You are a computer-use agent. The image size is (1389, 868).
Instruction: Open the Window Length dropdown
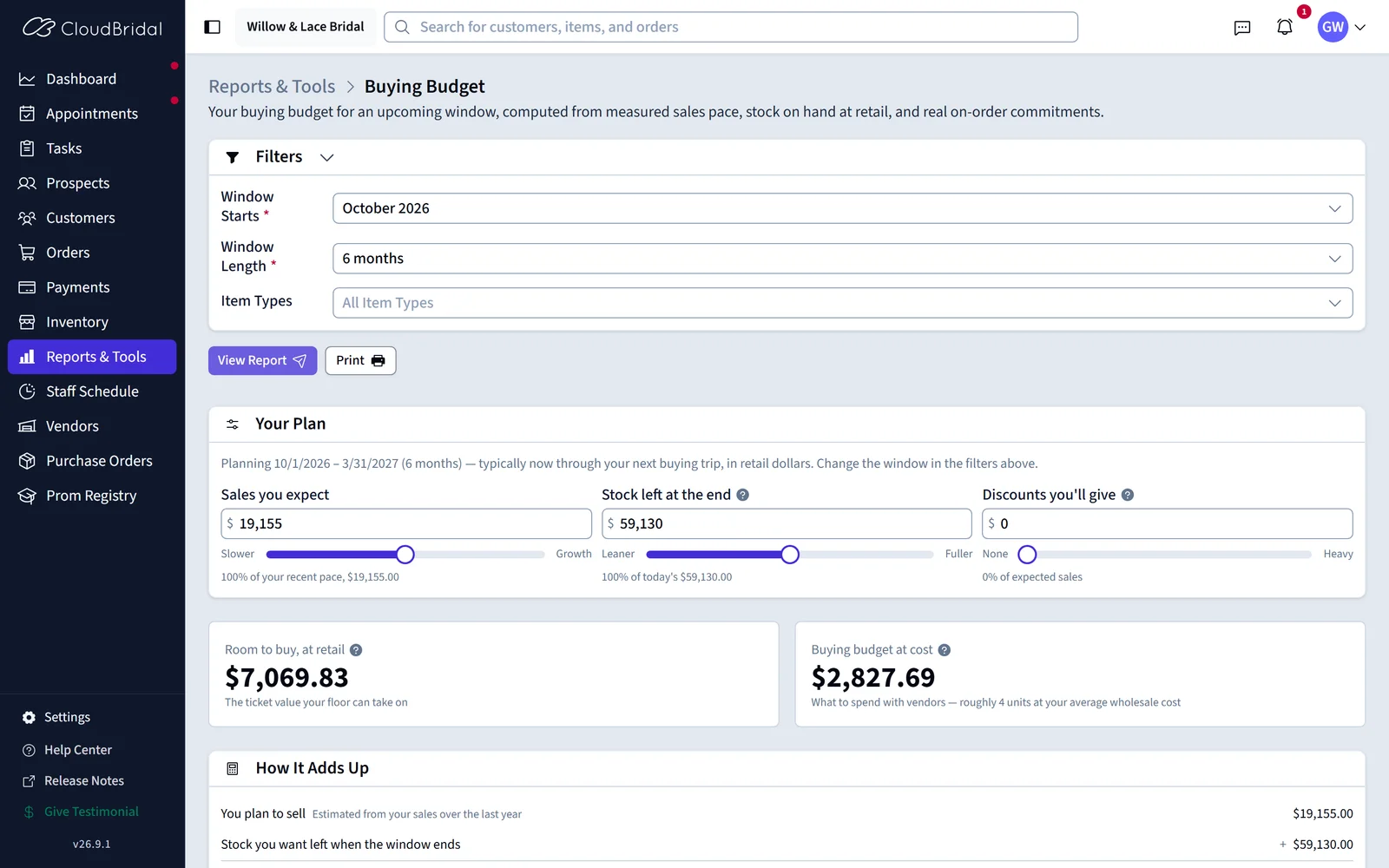click(842, 259)
